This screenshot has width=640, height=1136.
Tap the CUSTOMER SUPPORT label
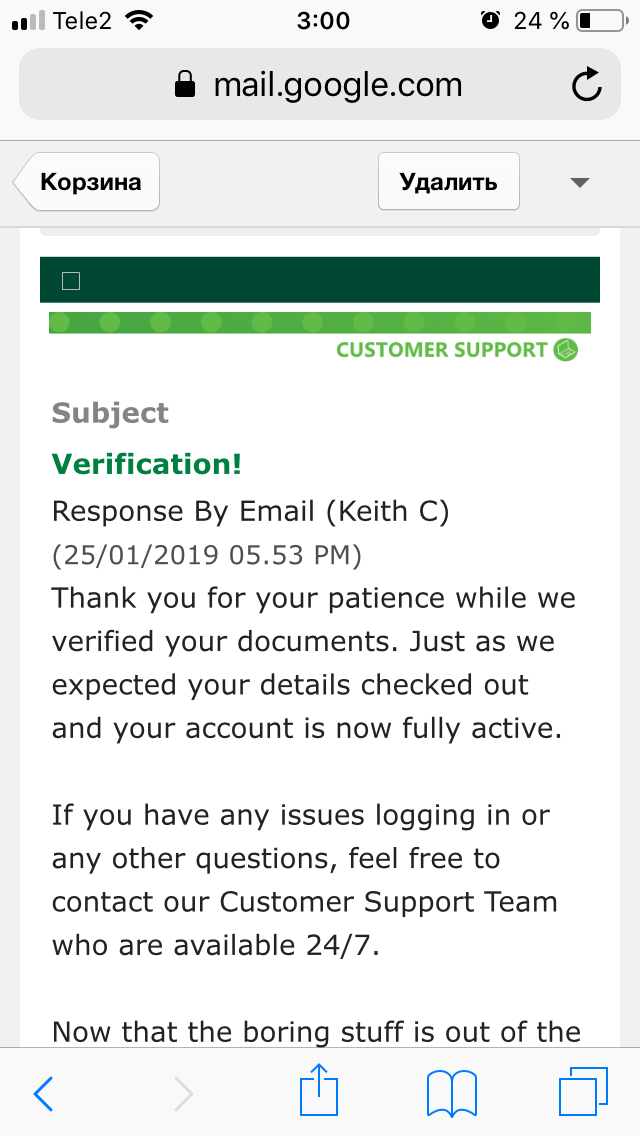[x=441, y=350]
